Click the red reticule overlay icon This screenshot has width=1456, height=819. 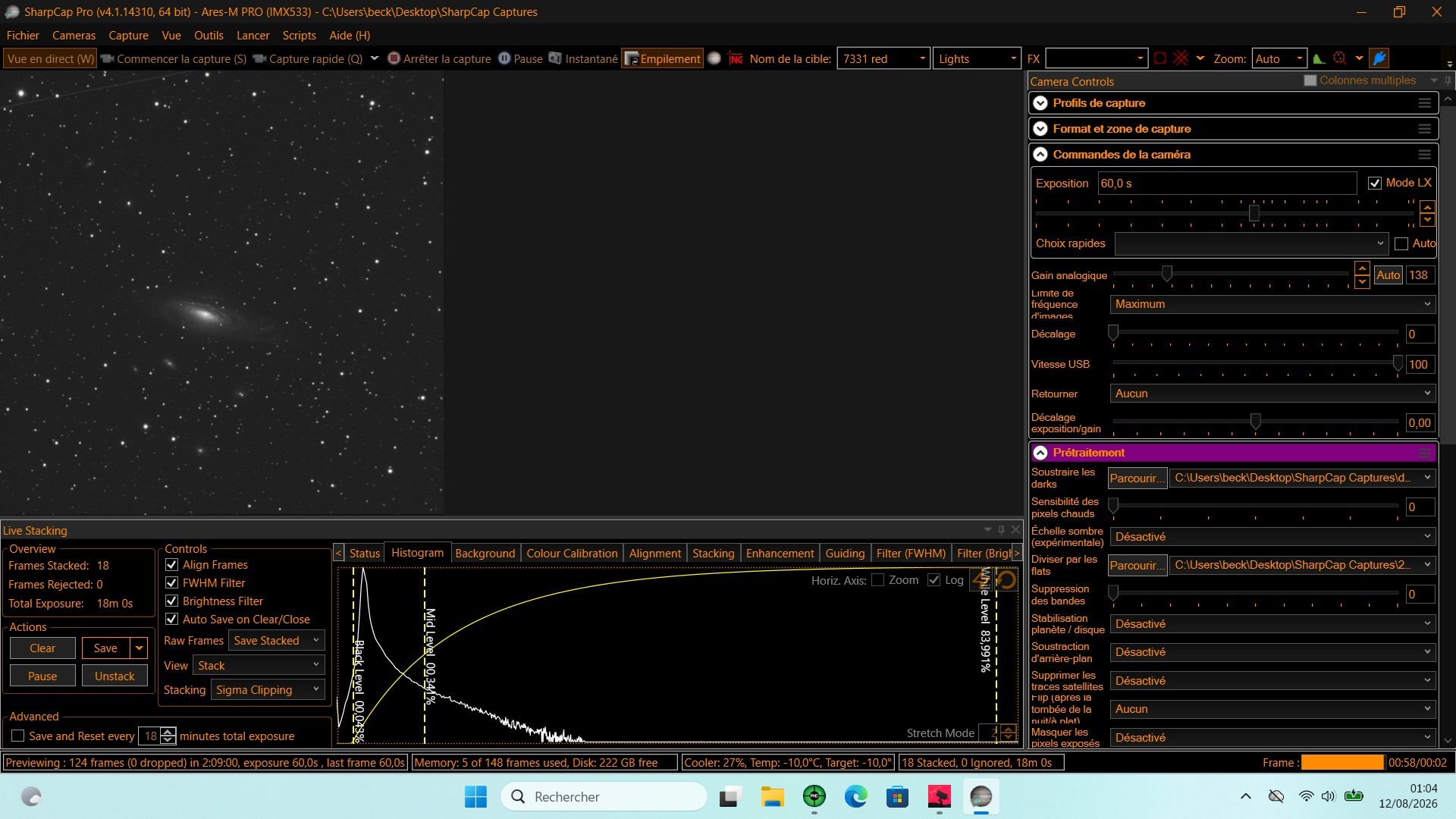click(1181, 58)
